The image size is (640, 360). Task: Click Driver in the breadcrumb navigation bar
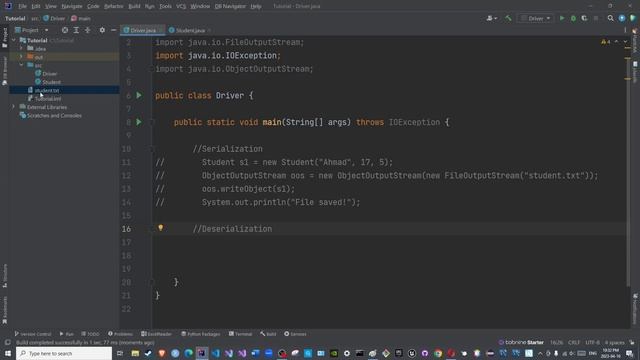[x=54, y=18]
